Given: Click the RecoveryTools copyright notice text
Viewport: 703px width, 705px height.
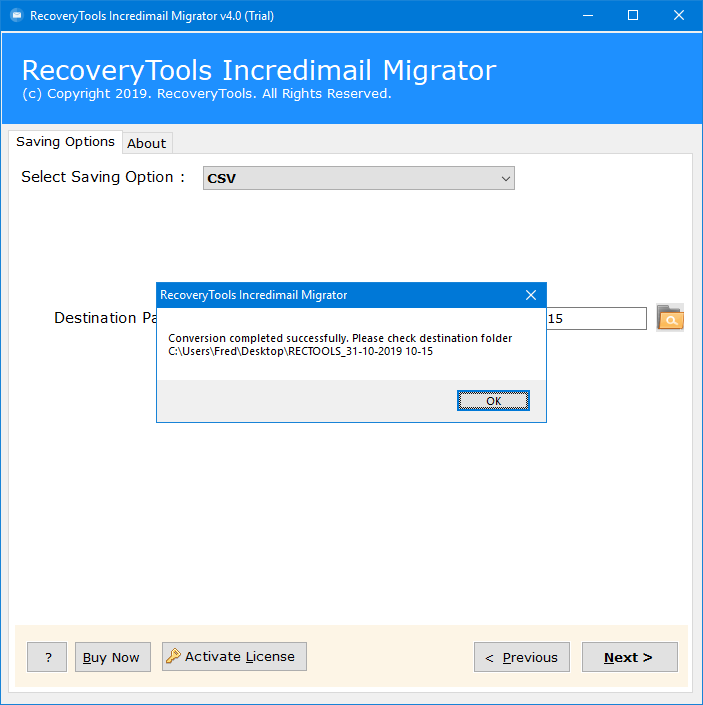Looking at the screenshot, I should [x=207, y=94].
